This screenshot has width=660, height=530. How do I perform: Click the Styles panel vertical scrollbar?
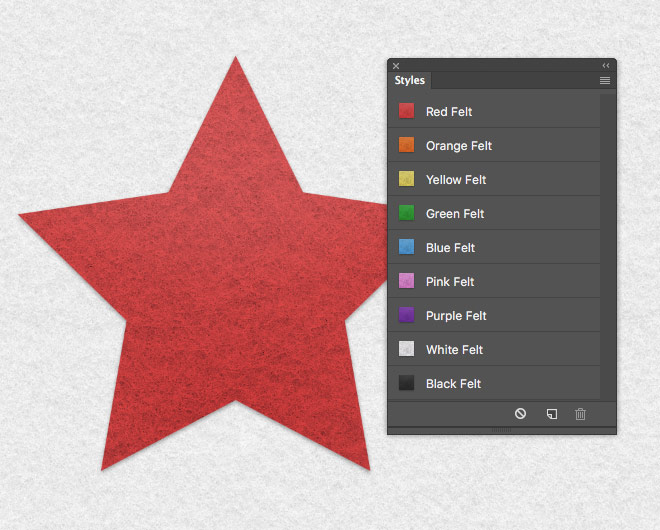click(607, 247)
